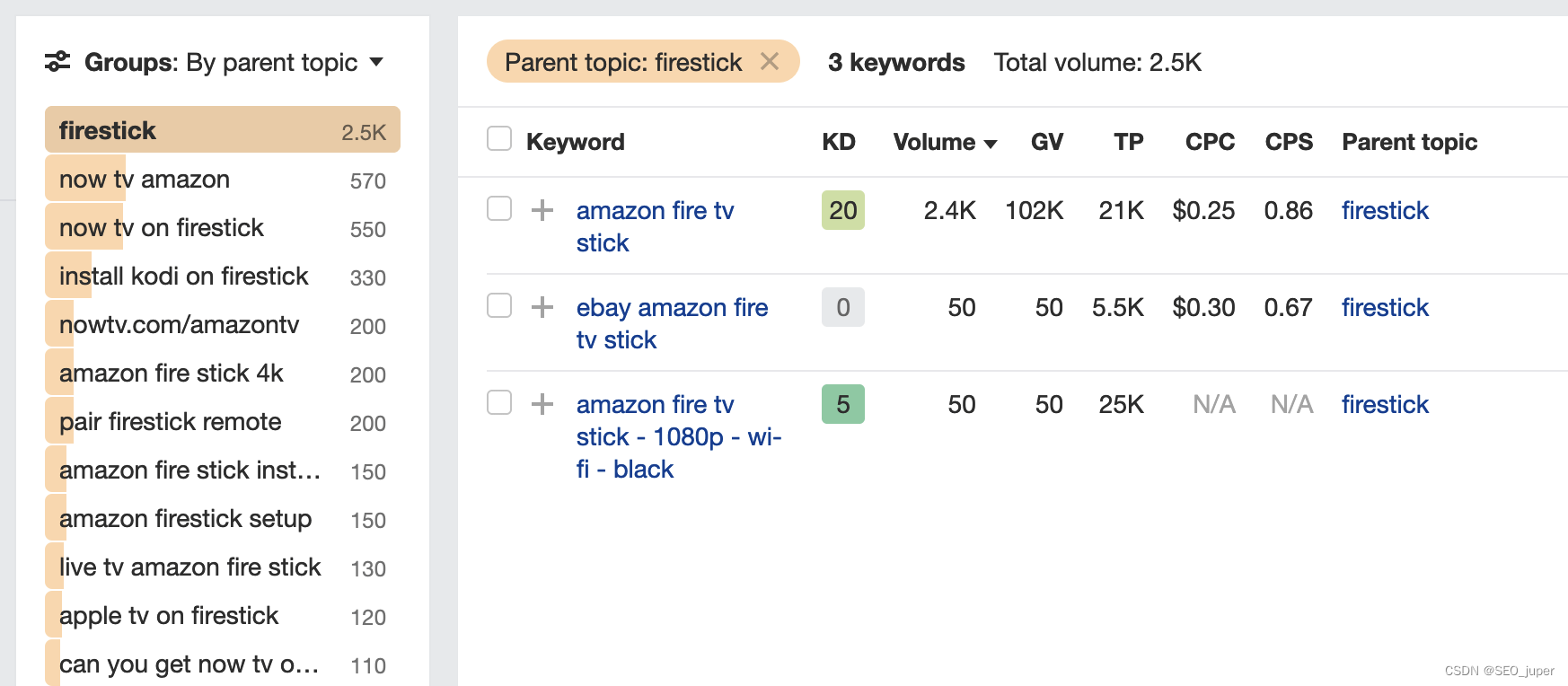
Task: Toggle the select-all Keyword header checkbox
Action: pyautogui.click(x=499, y=139)
